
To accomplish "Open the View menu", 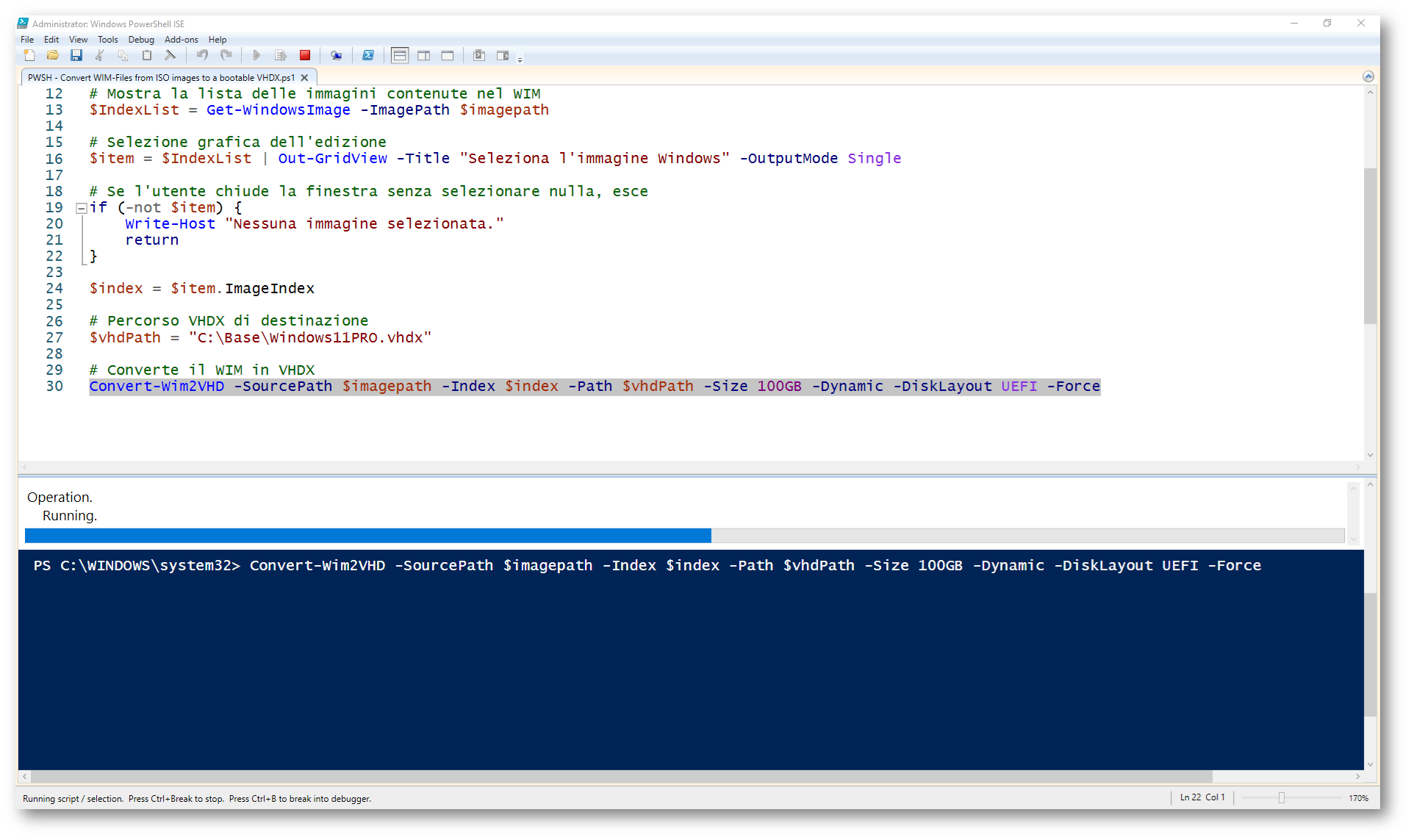I will click(x=78, y=40).
